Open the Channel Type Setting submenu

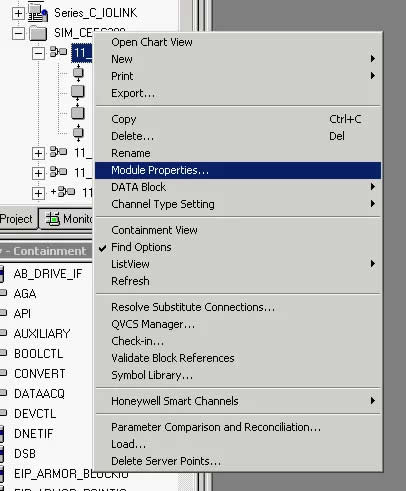pyautogui.click(x=238, y=204)
